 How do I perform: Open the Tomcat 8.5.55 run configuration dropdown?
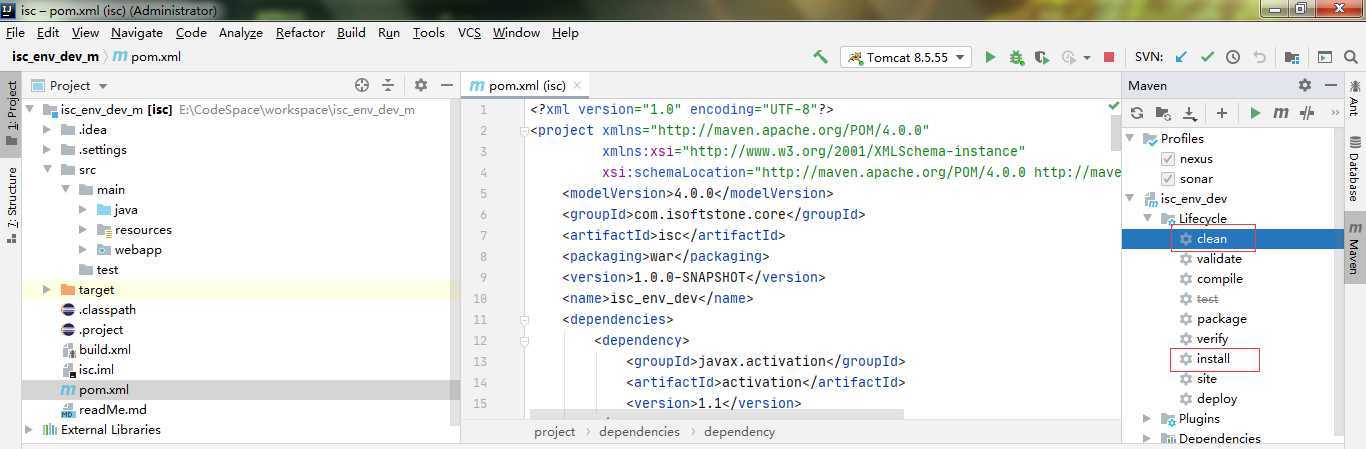tap(906, 57)
